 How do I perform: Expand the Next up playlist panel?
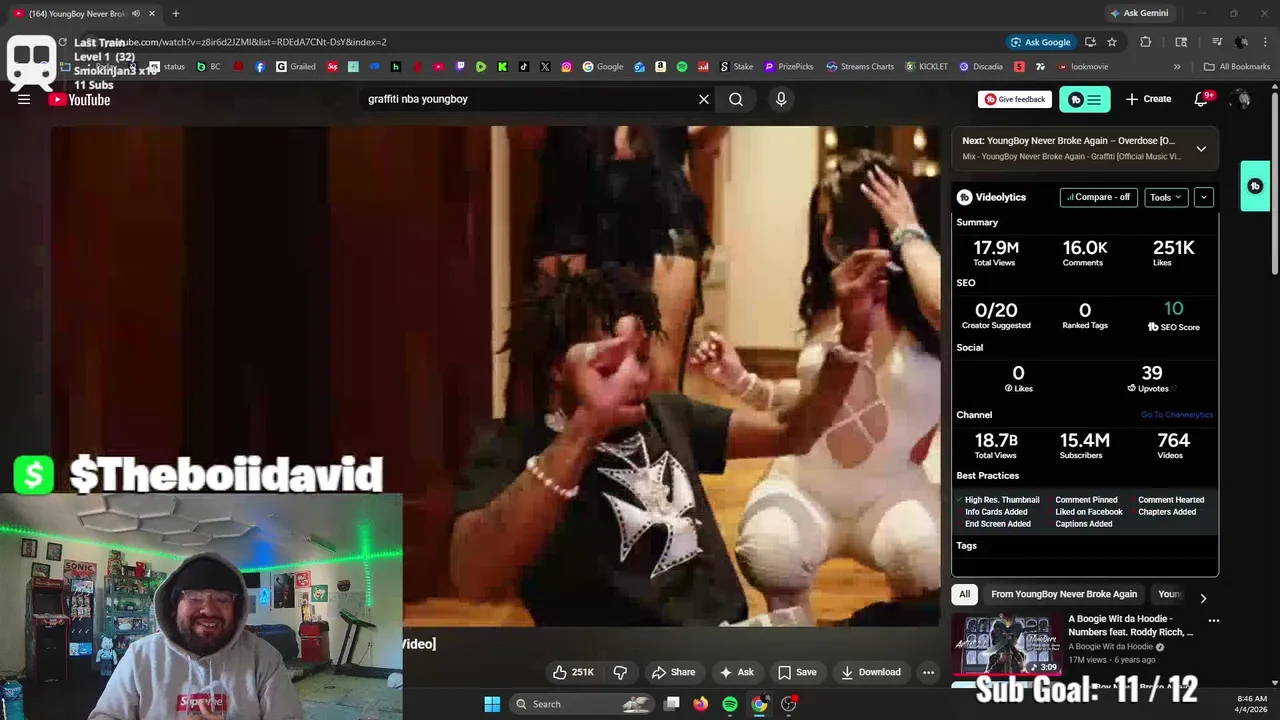click(1201, 149)
